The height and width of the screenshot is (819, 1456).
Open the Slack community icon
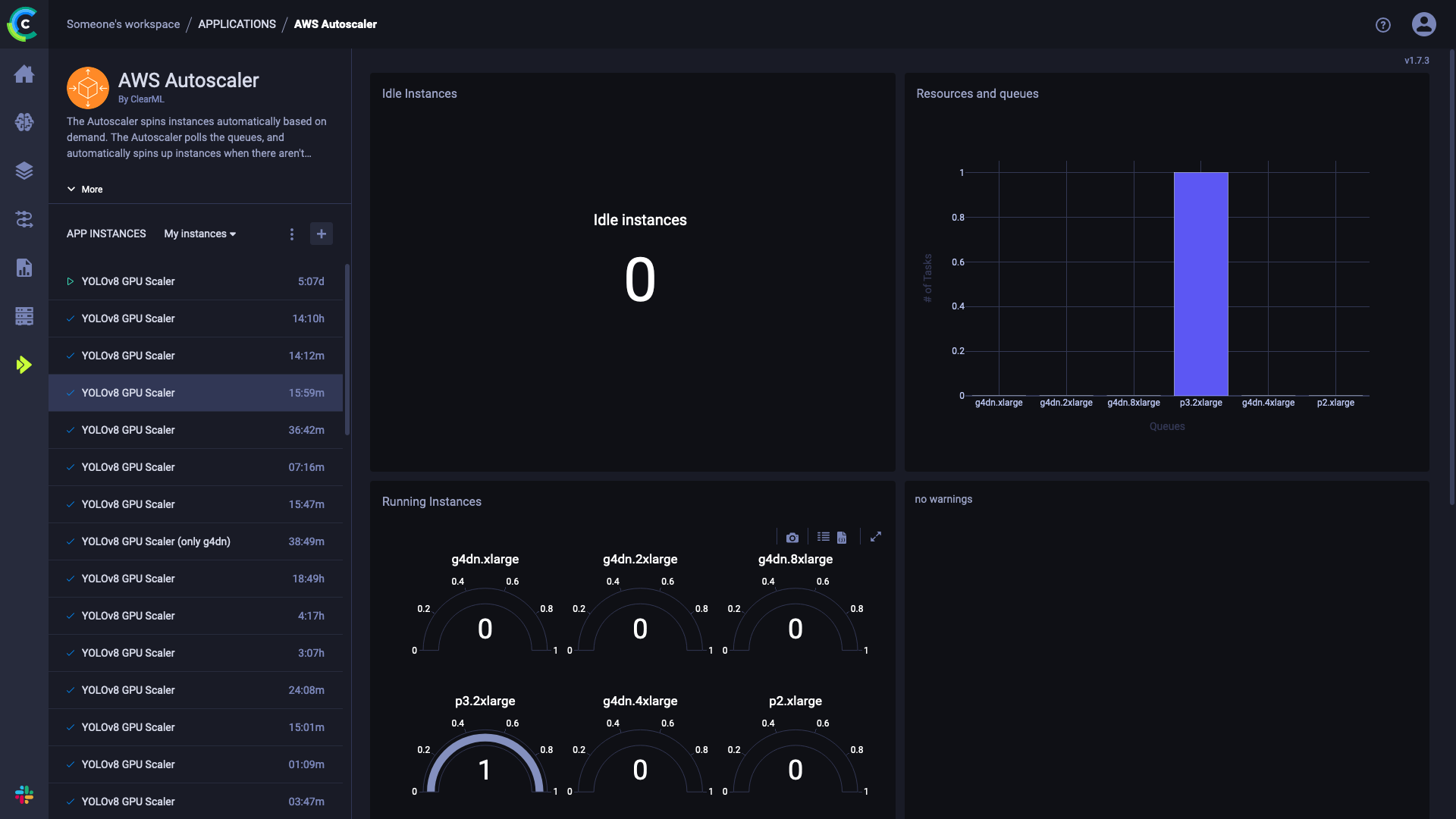(x=24, y=795)
